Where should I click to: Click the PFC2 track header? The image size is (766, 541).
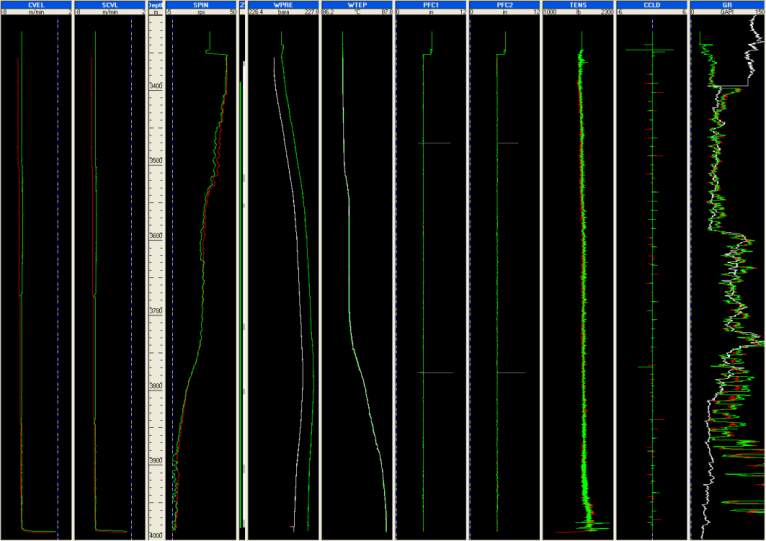504,5
